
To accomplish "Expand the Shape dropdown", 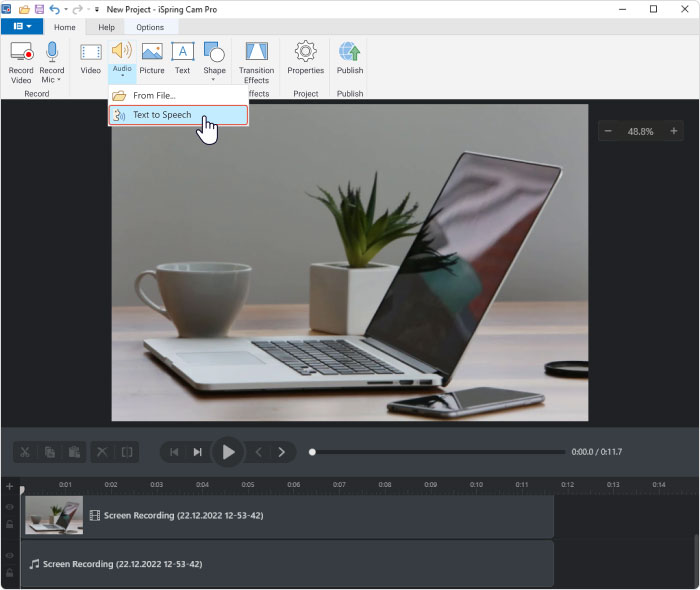I will pos(214,79).
